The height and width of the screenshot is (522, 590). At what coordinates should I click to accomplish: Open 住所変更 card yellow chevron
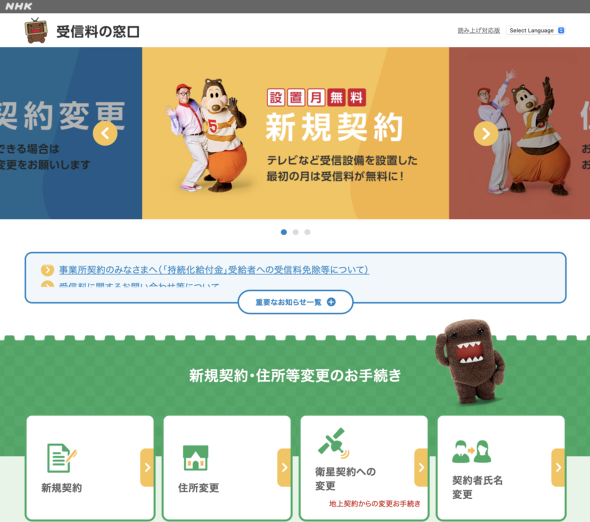(x=284, y=467)
